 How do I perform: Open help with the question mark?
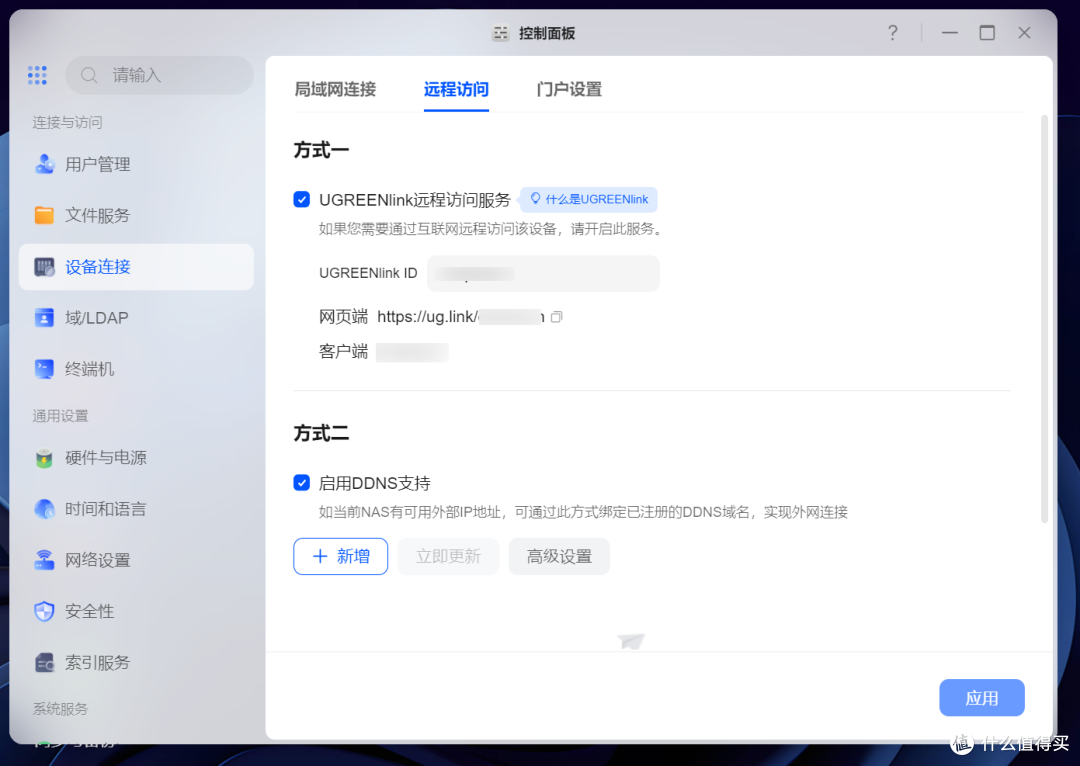click(893, 32)
